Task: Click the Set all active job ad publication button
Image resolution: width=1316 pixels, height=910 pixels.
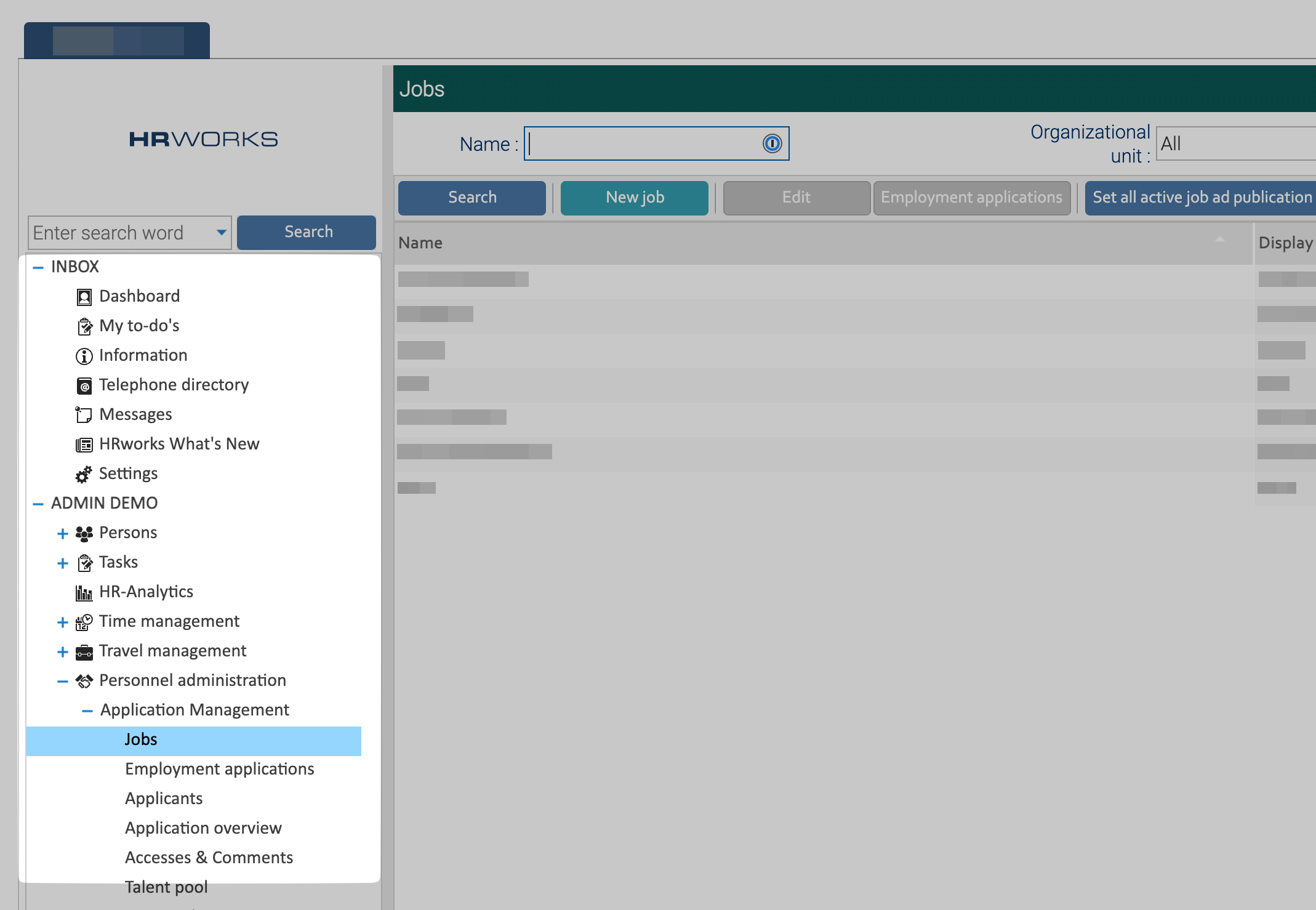Action: pos(1202,198)
